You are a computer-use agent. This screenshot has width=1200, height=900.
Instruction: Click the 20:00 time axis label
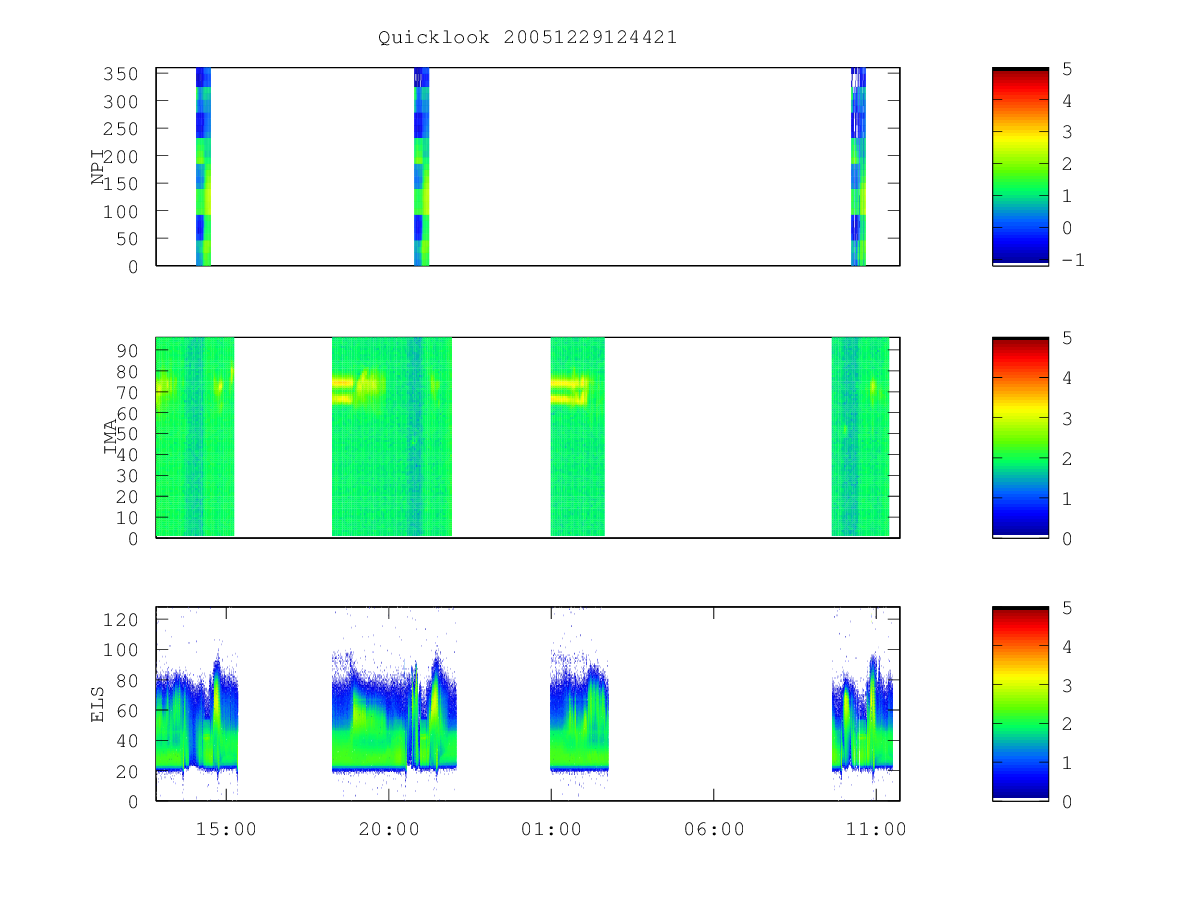[389, 829]
